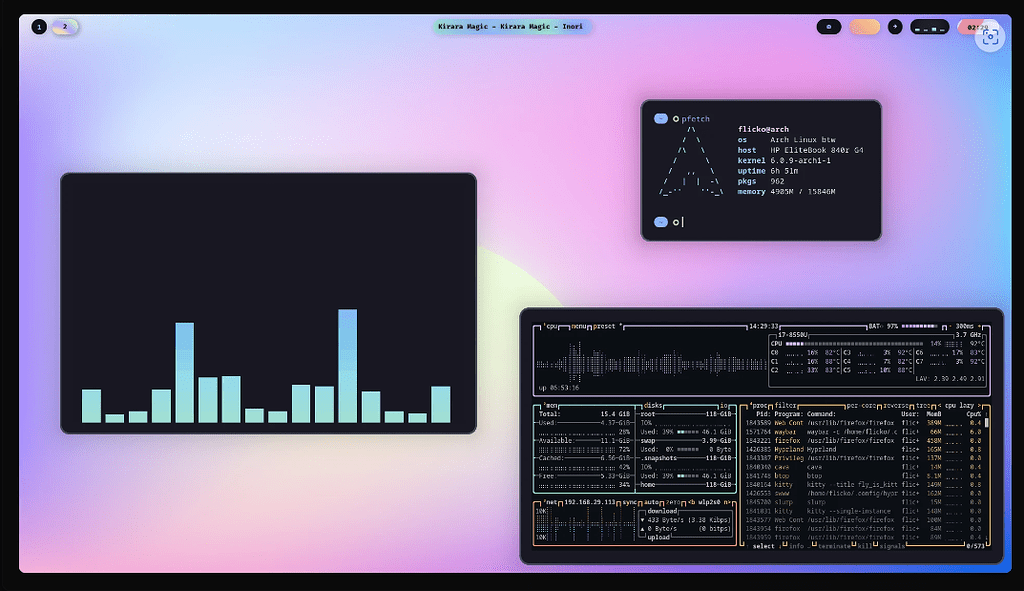Click the orange pill widget in the top bar
Viewport: 1024px width, 591px height.
pos(864,26)
